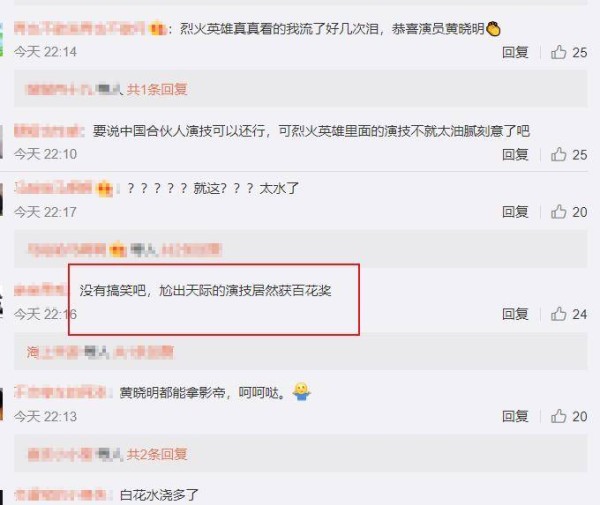
Task: Click the shrugging emoji after 呵呵哒
Action: click(x=302, y=392)
